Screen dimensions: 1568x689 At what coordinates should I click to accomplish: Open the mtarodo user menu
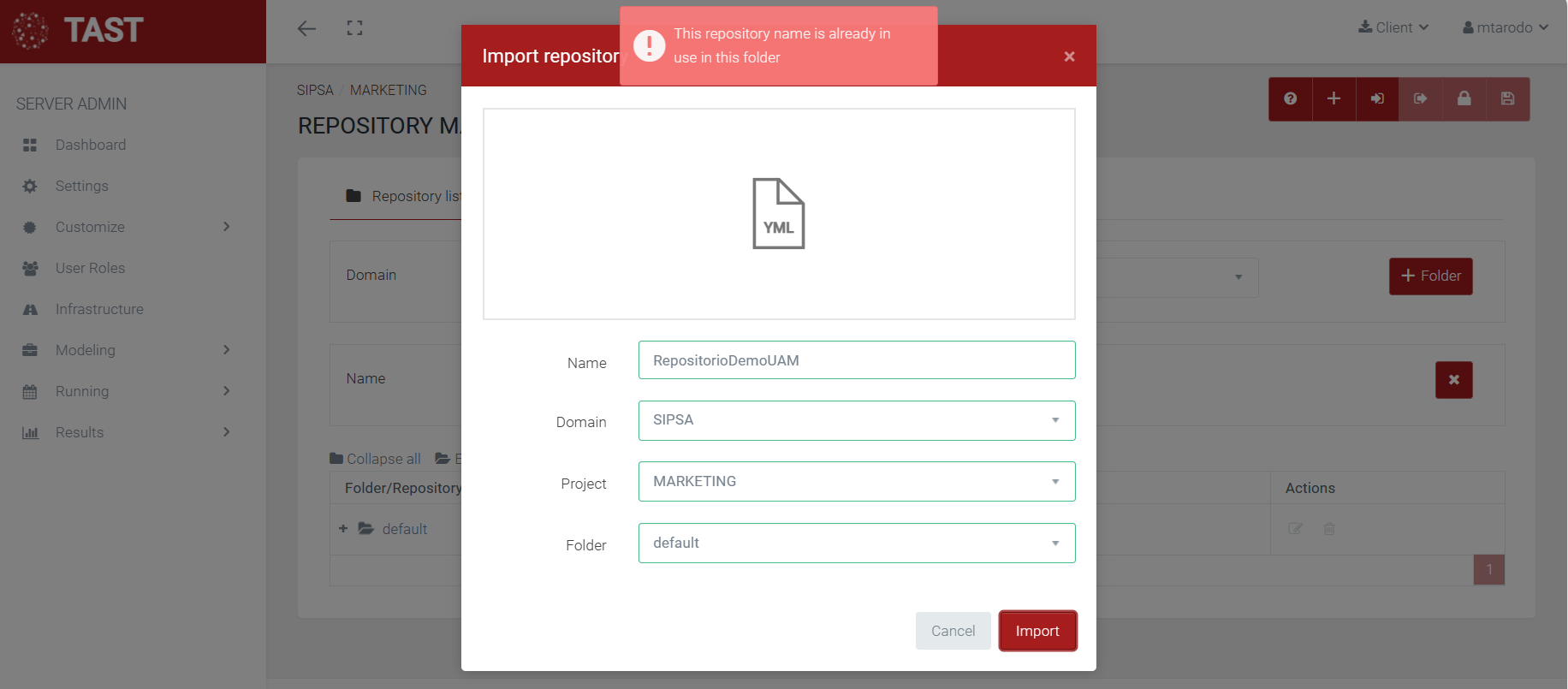tap(1506, 27)
